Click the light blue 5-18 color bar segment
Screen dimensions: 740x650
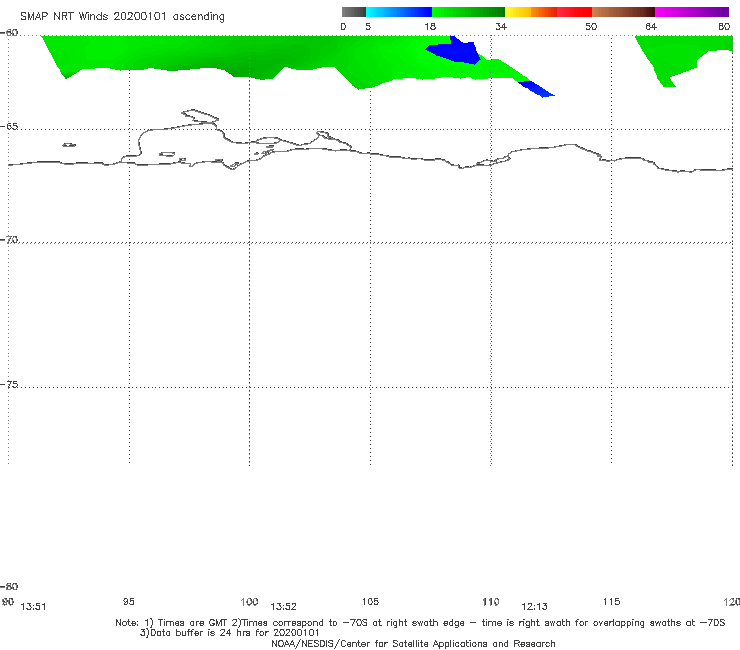(x=399, y=12)
